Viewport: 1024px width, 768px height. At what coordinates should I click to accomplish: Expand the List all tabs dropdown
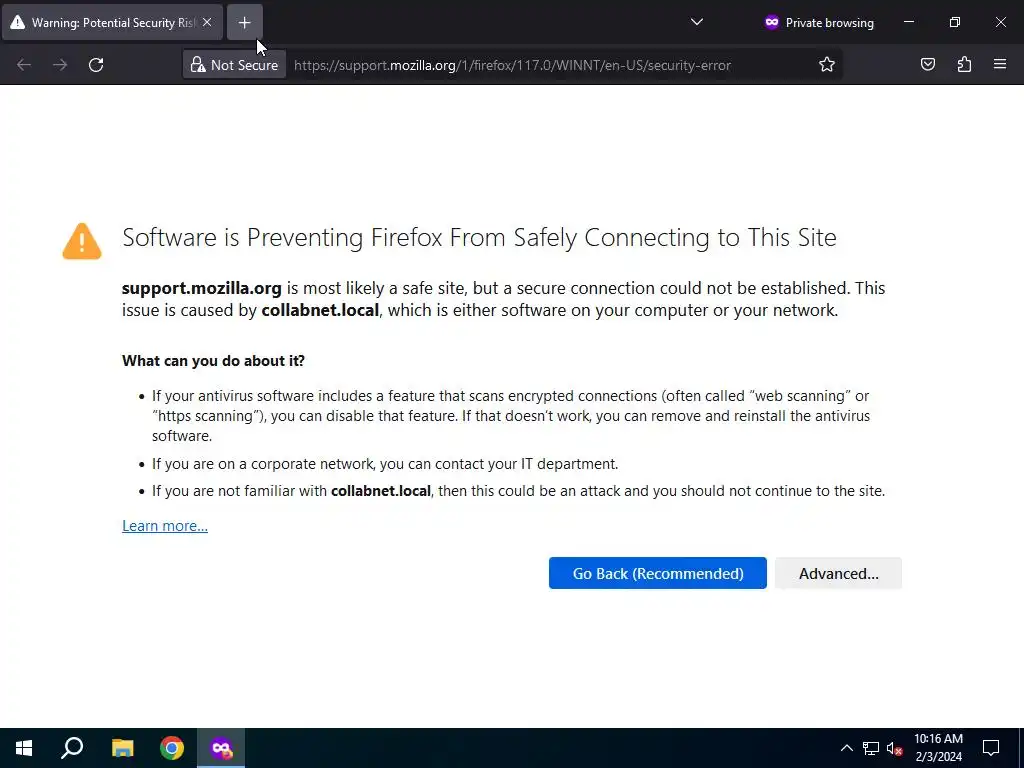click(697, 22)
